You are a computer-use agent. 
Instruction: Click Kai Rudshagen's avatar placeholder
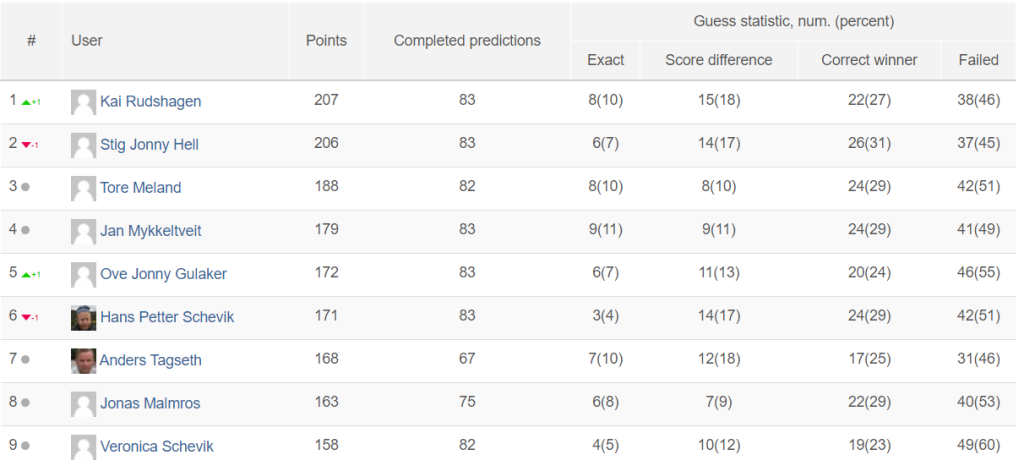point(84,102)
